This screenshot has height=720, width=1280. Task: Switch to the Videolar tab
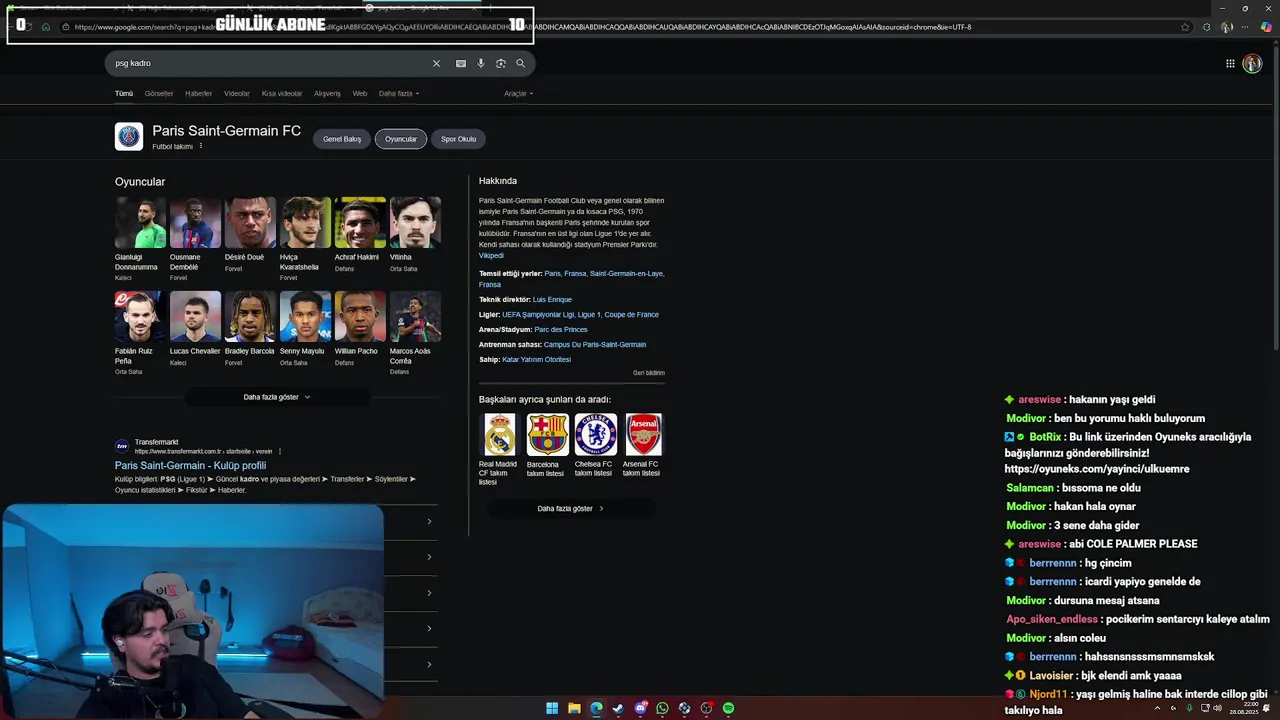pos(237,93)
